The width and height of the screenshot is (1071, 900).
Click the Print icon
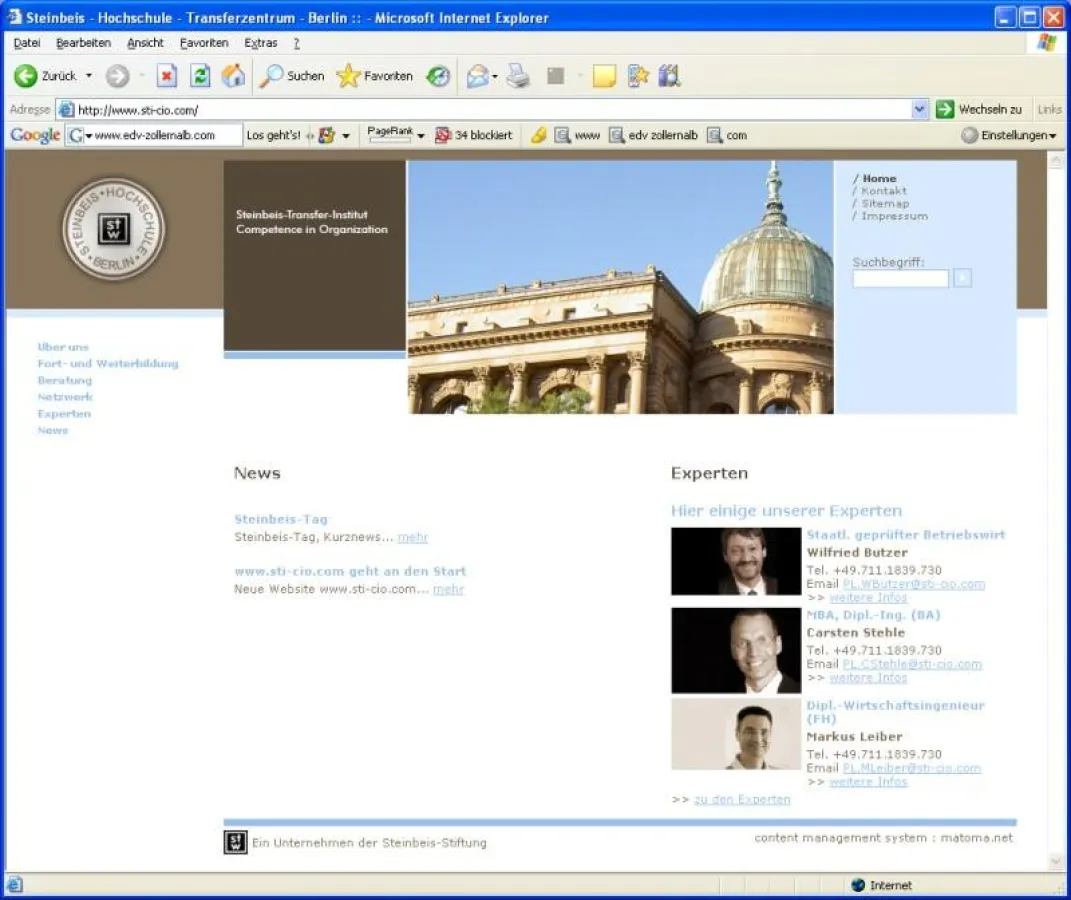coord(516,75)
